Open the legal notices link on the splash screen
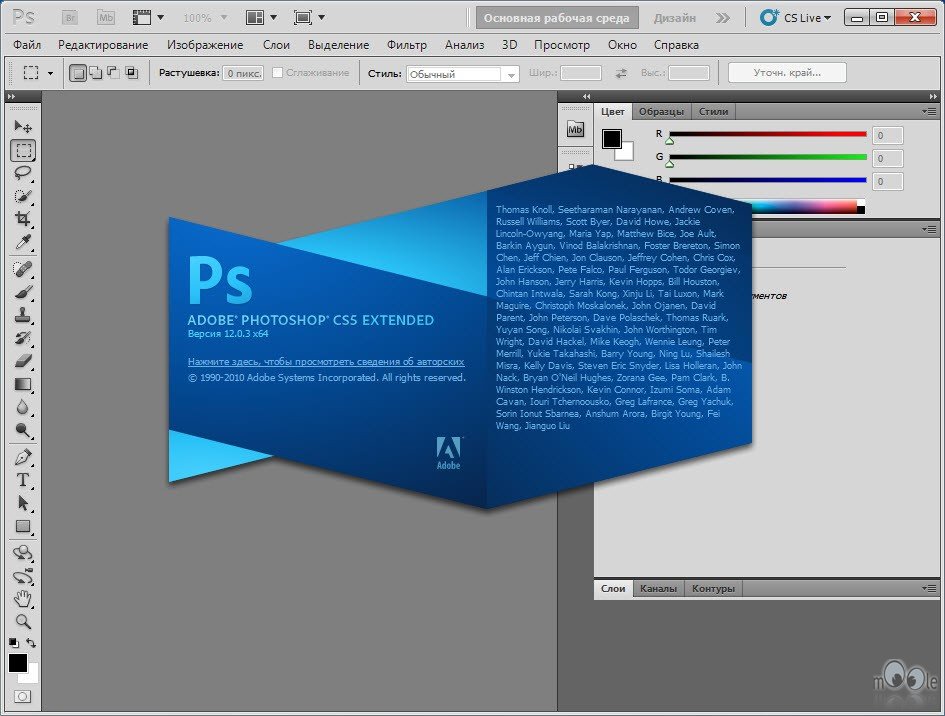This screenshot has width=945, height=716. click(326, 362)
